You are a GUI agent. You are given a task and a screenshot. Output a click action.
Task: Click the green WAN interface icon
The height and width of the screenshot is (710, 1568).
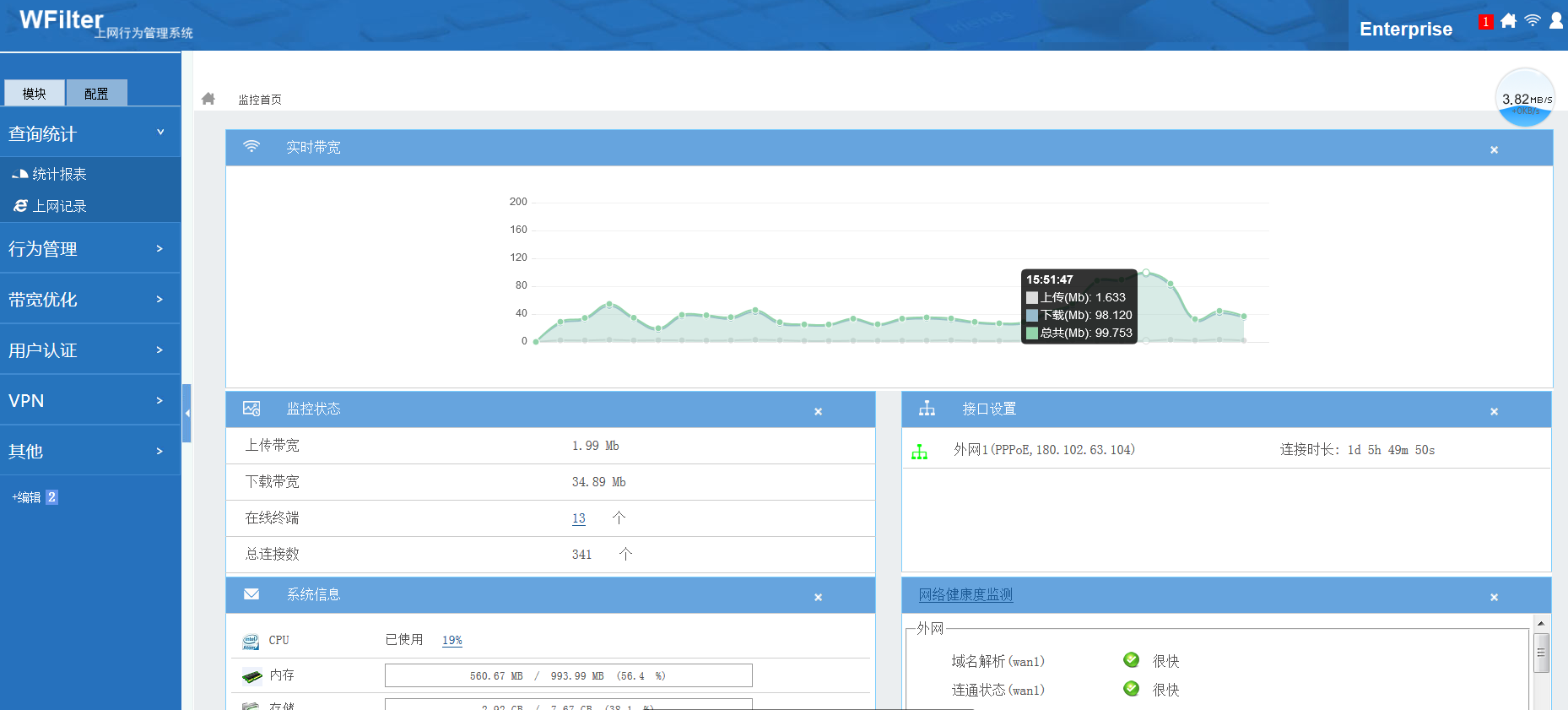click(920, 452)
